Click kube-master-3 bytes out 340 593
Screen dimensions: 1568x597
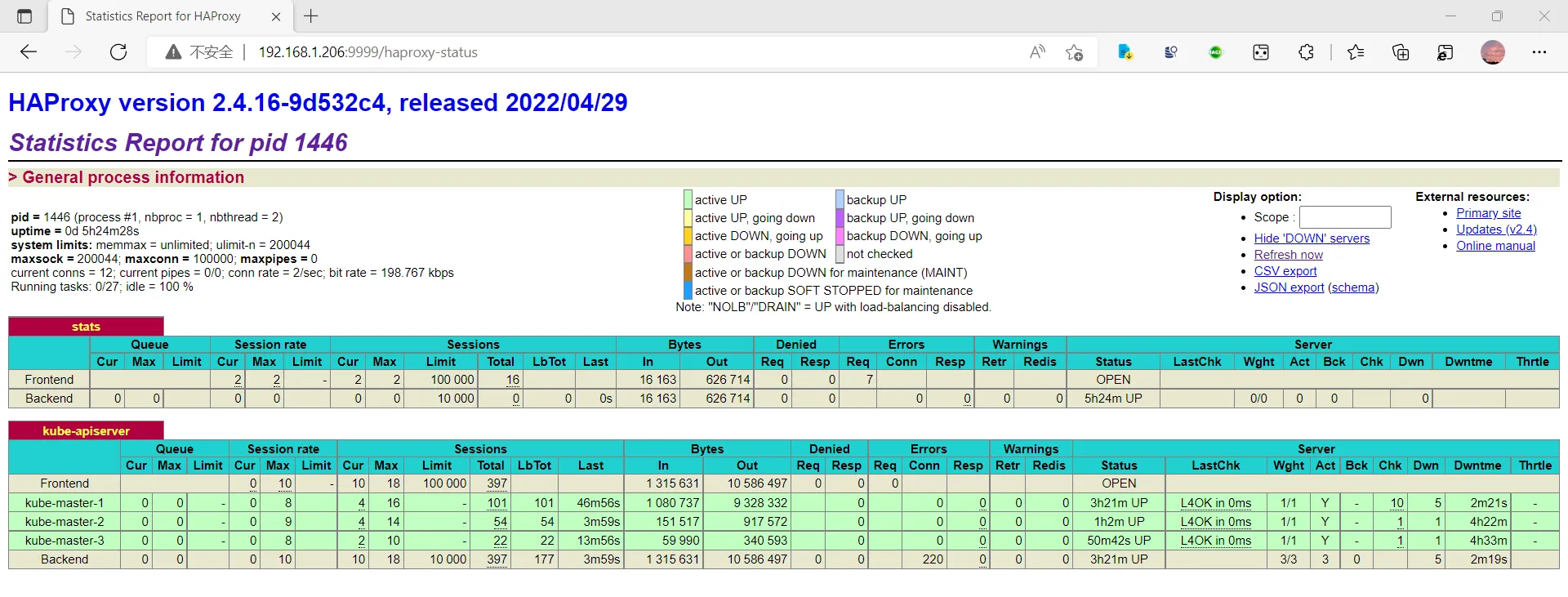click(764, 541)
